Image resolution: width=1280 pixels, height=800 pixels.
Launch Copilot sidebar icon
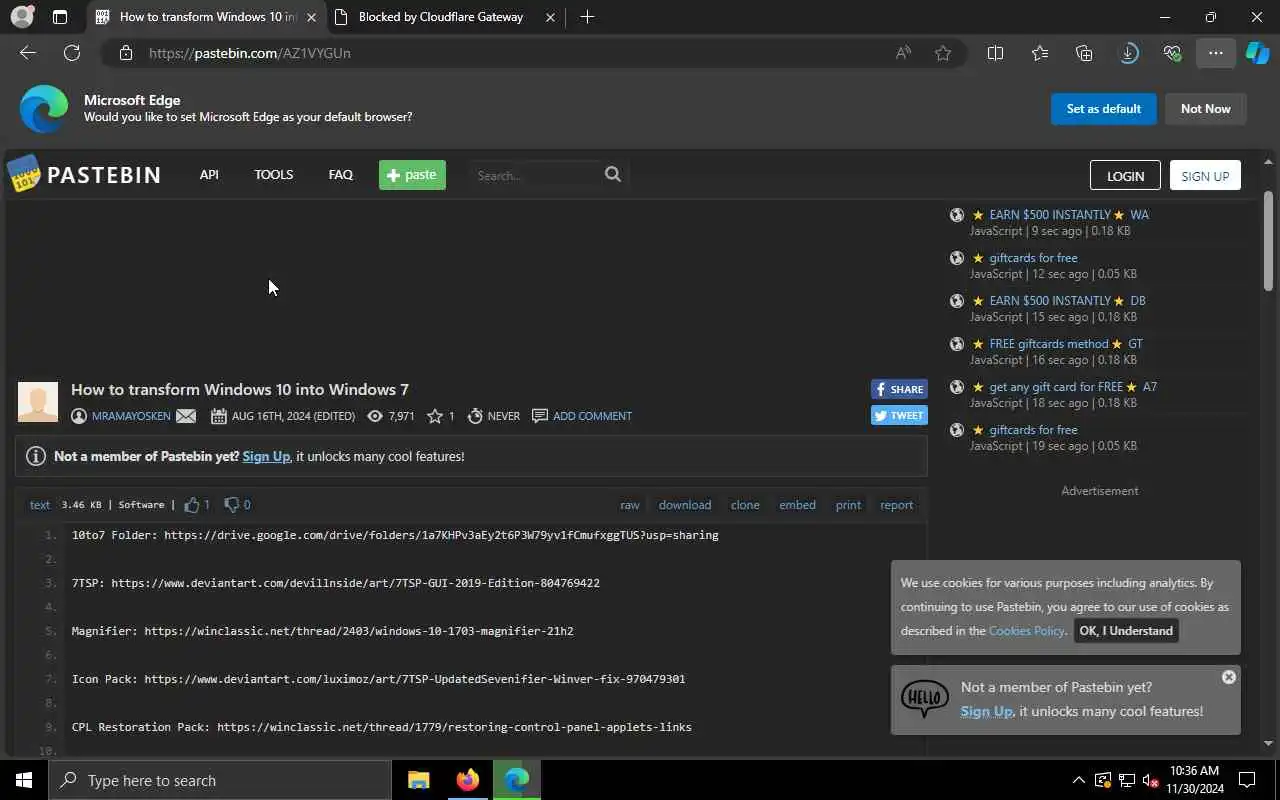point(1258,53)
